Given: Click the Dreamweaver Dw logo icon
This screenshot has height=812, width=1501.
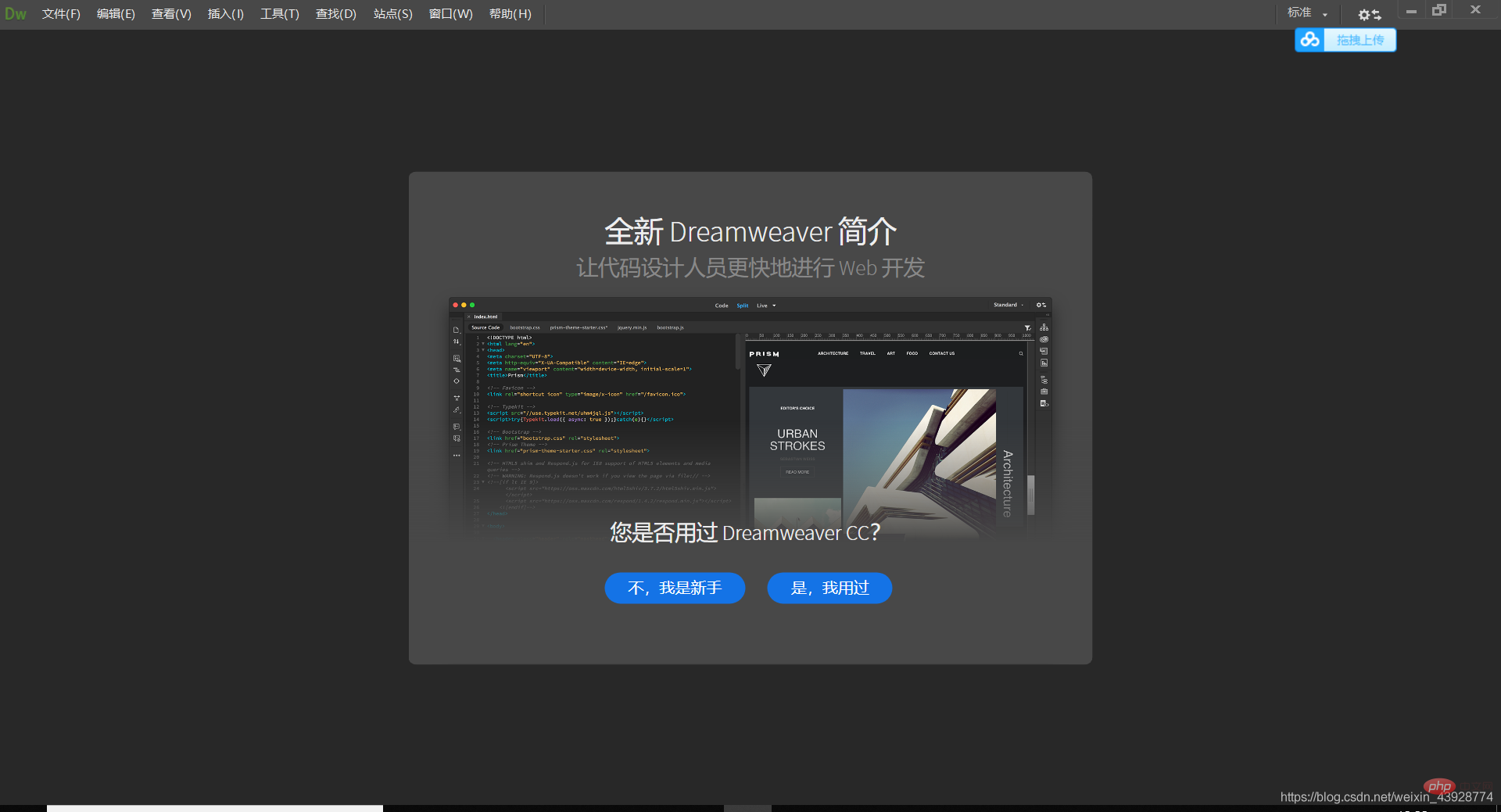Looking at the screenshot, I should click(16, 14).
